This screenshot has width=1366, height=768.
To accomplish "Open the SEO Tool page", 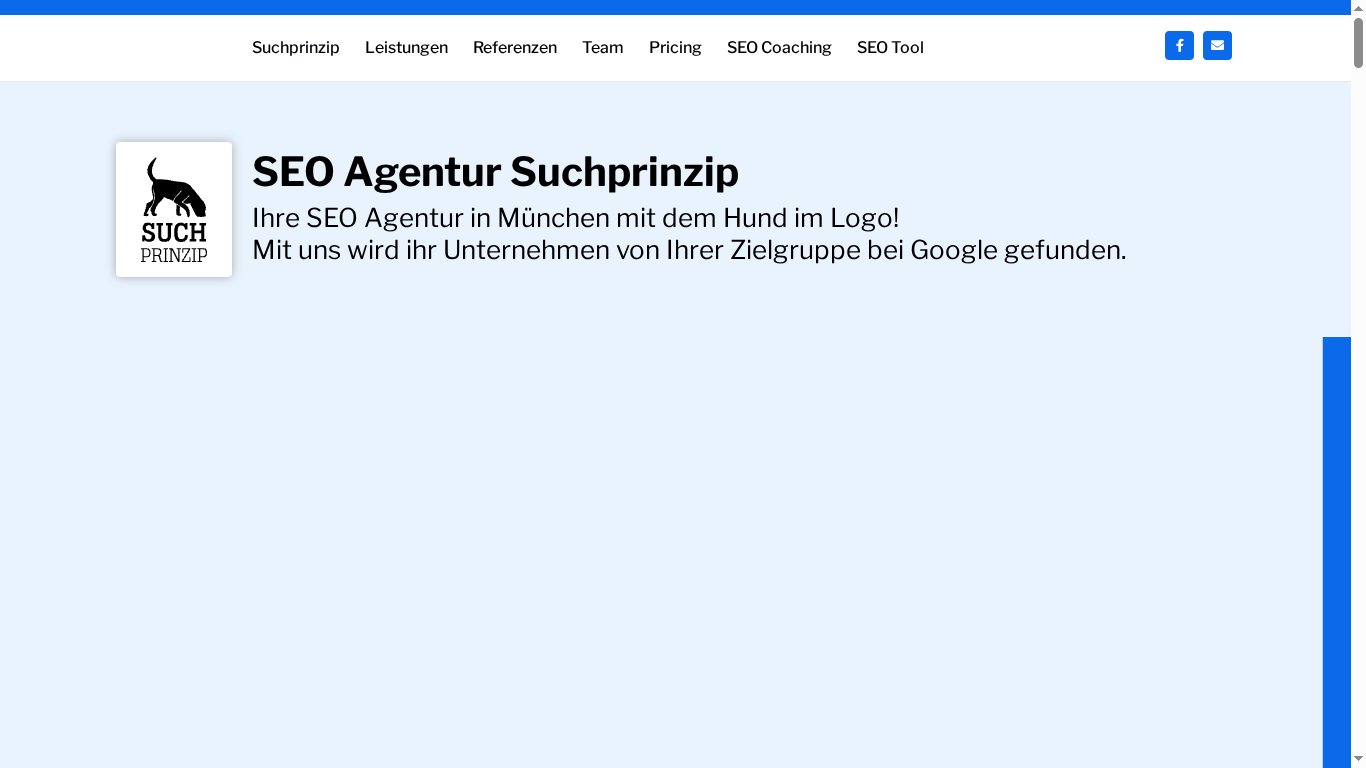I will [x=890, y=47].
